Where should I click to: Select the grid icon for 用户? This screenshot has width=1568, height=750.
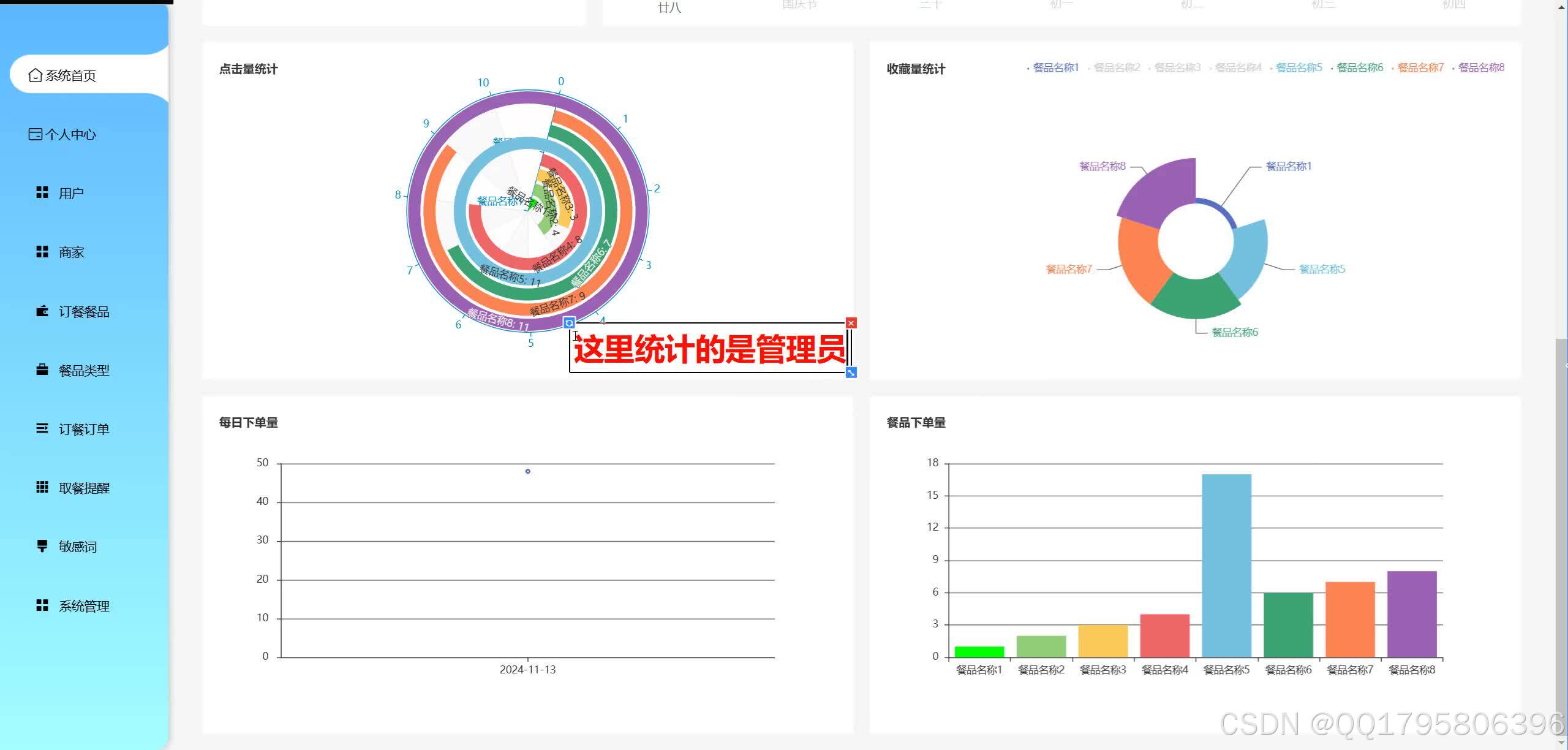[42, 192]
